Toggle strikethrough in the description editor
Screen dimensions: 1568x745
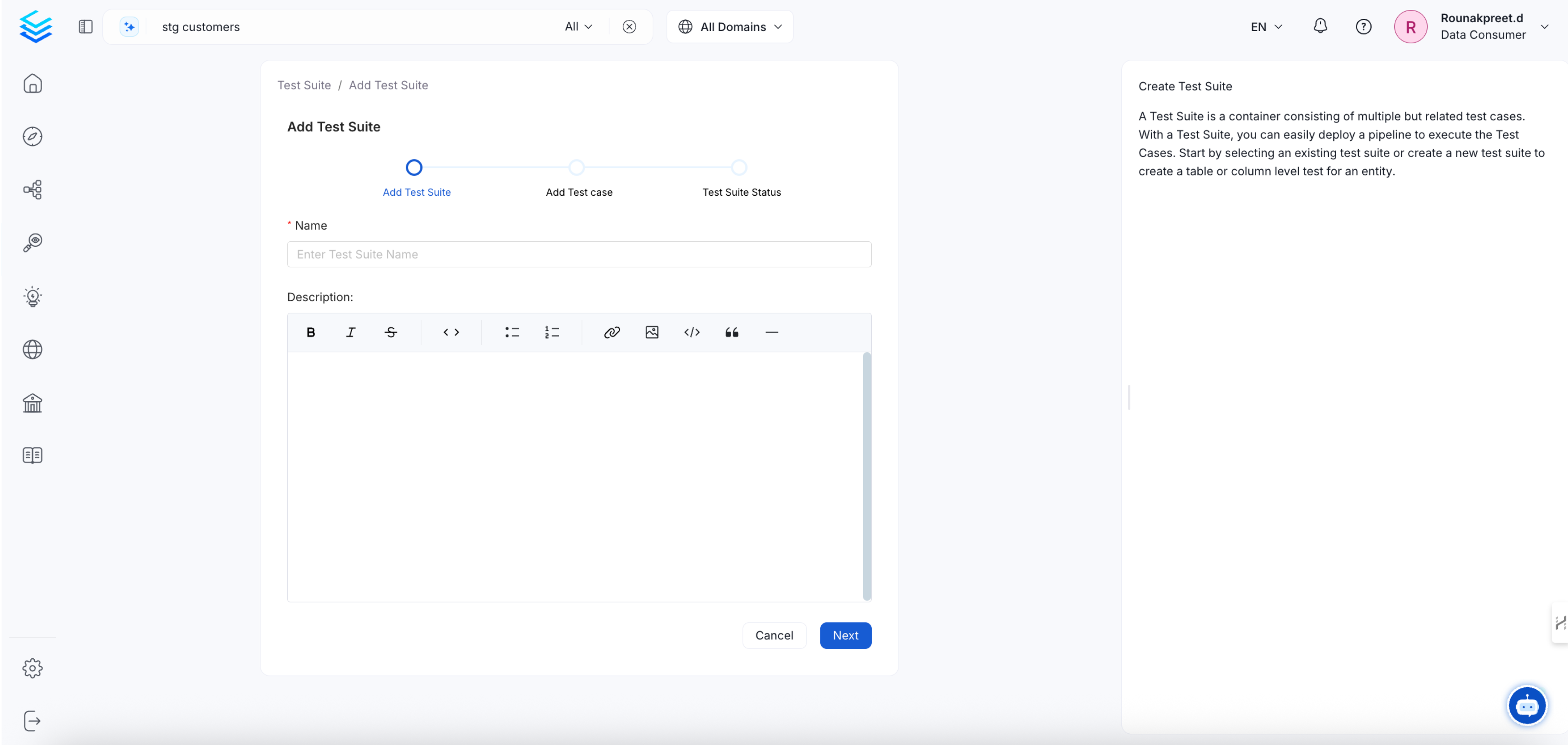(391, 332)
